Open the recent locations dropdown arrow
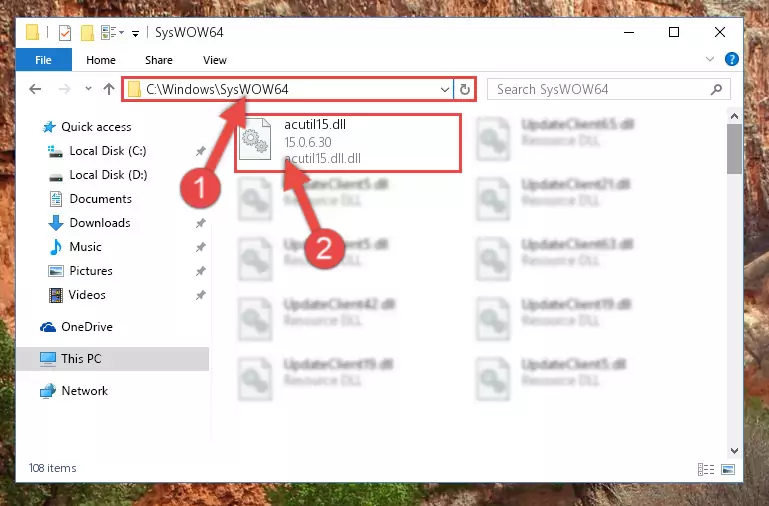This screenshot has width=769, height=506. 88,89
